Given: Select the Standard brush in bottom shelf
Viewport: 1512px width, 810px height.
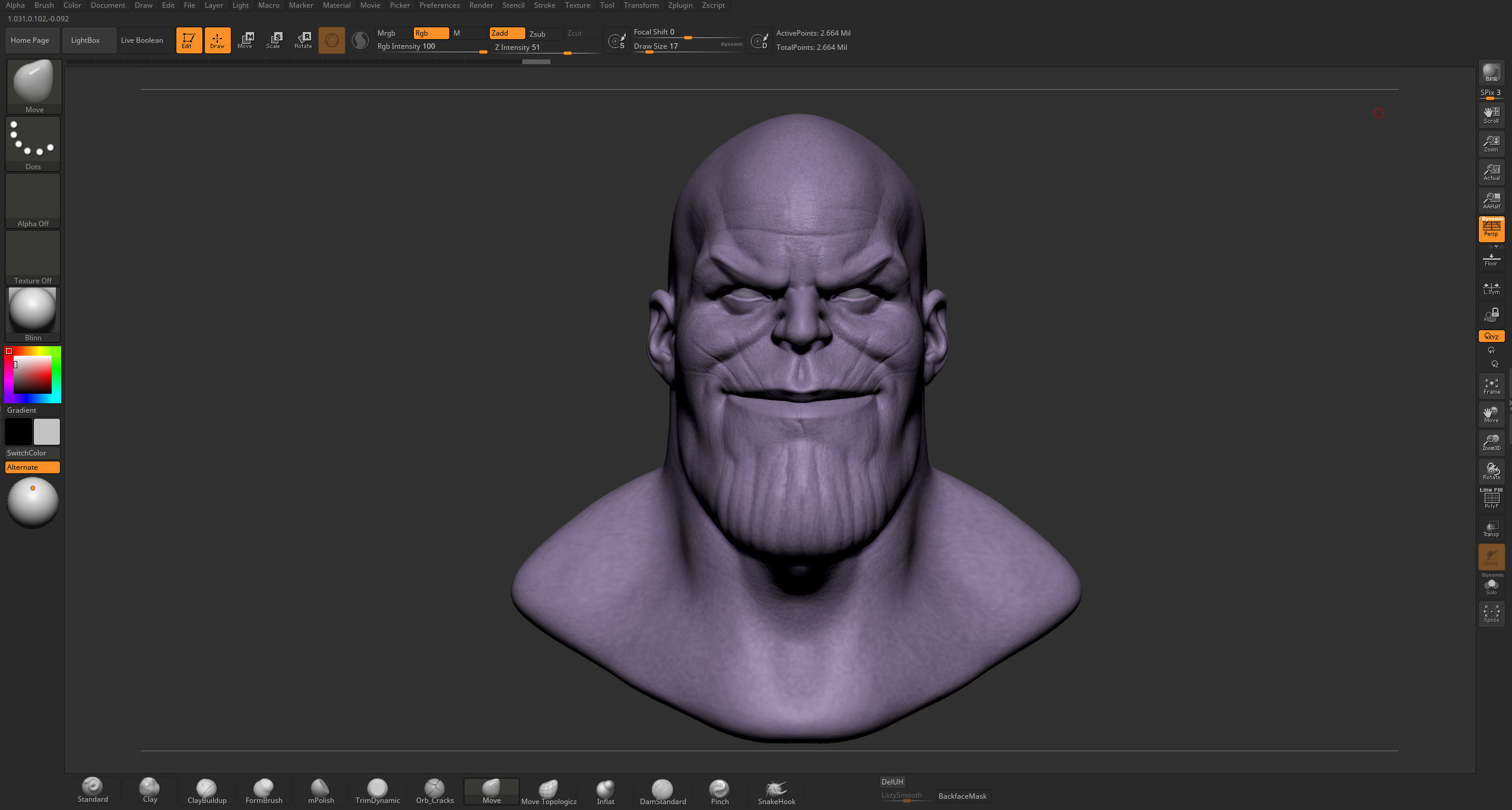Looking at the screenshot, I should [x=93, y=791].
